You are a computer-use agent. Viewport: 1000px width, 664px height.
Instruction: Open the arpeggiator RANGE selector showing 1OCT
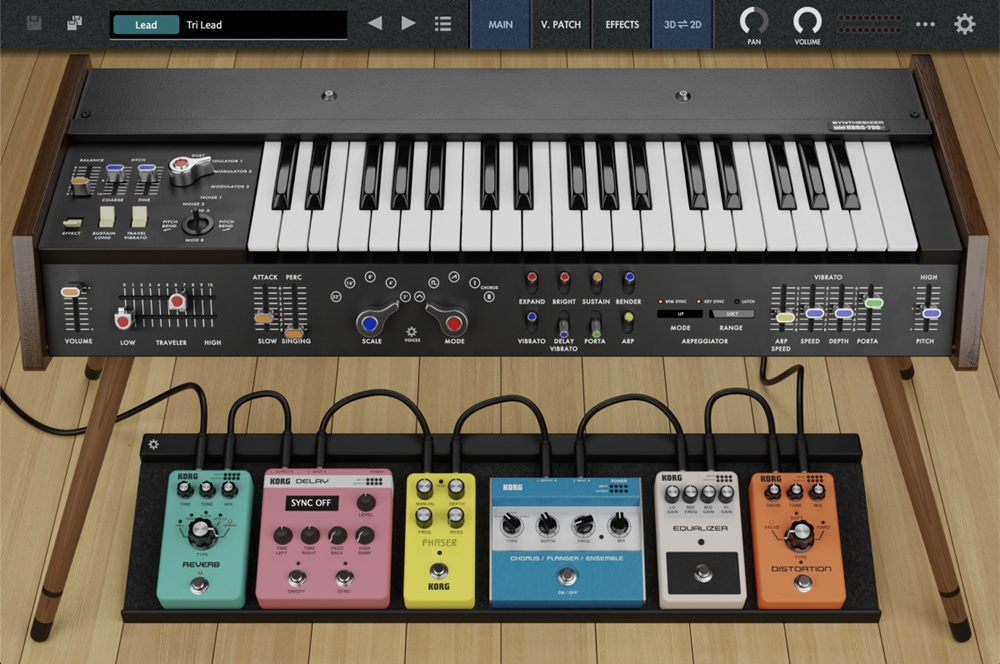tap(731, 314)
